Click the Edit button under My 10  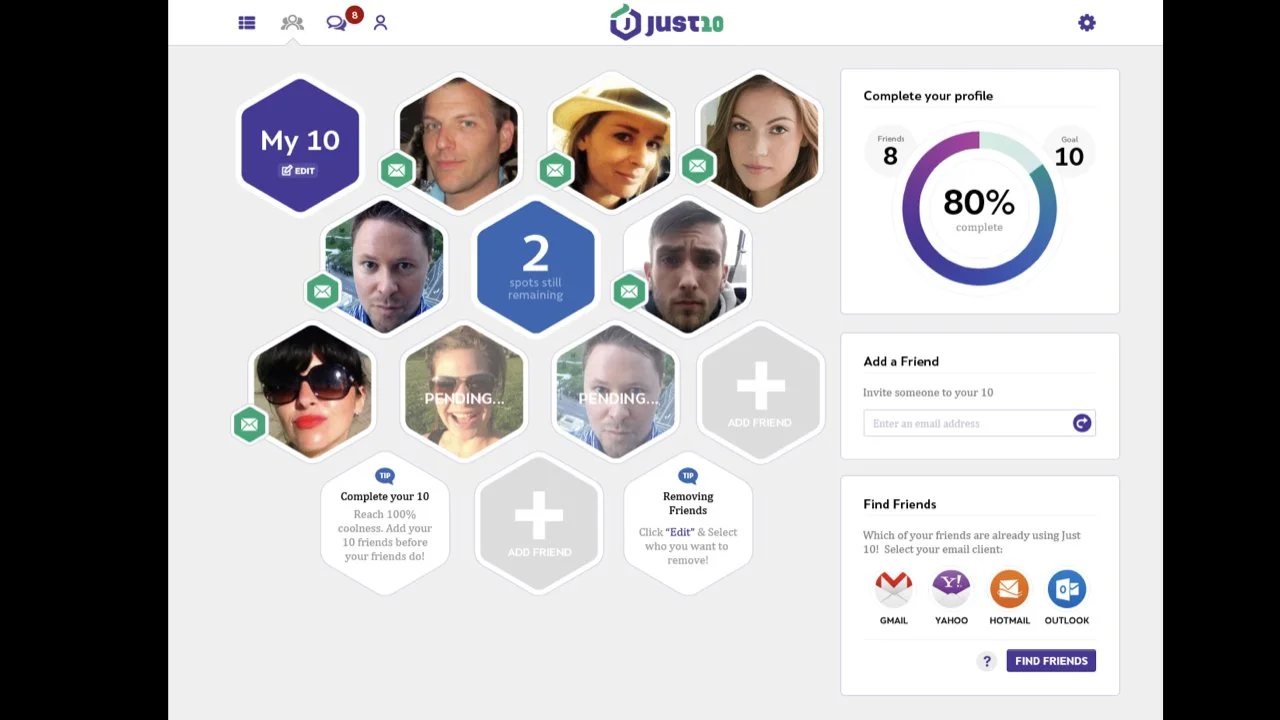[299, 171]
